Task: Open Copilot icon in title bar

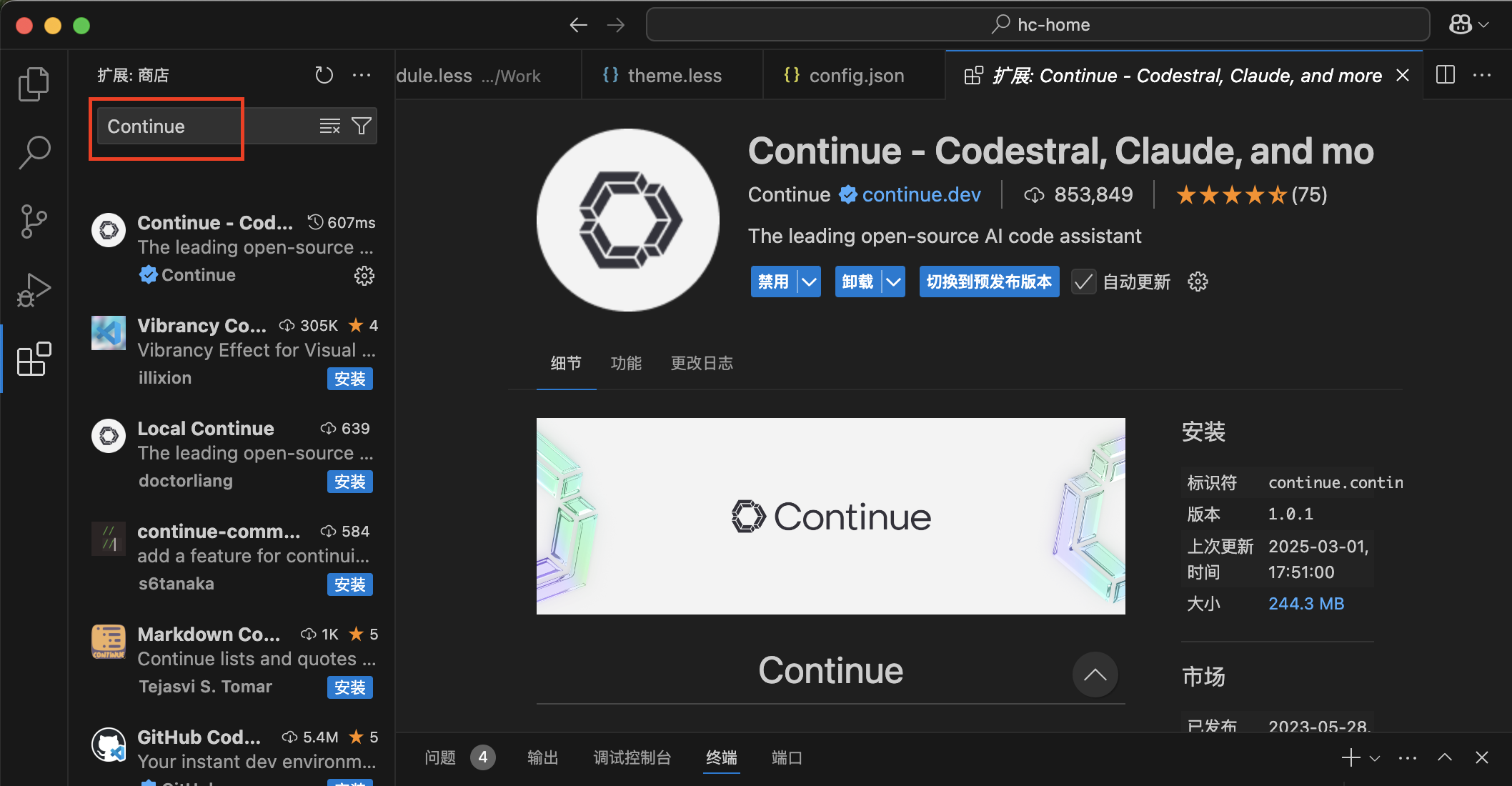Action: point(1460,25)
